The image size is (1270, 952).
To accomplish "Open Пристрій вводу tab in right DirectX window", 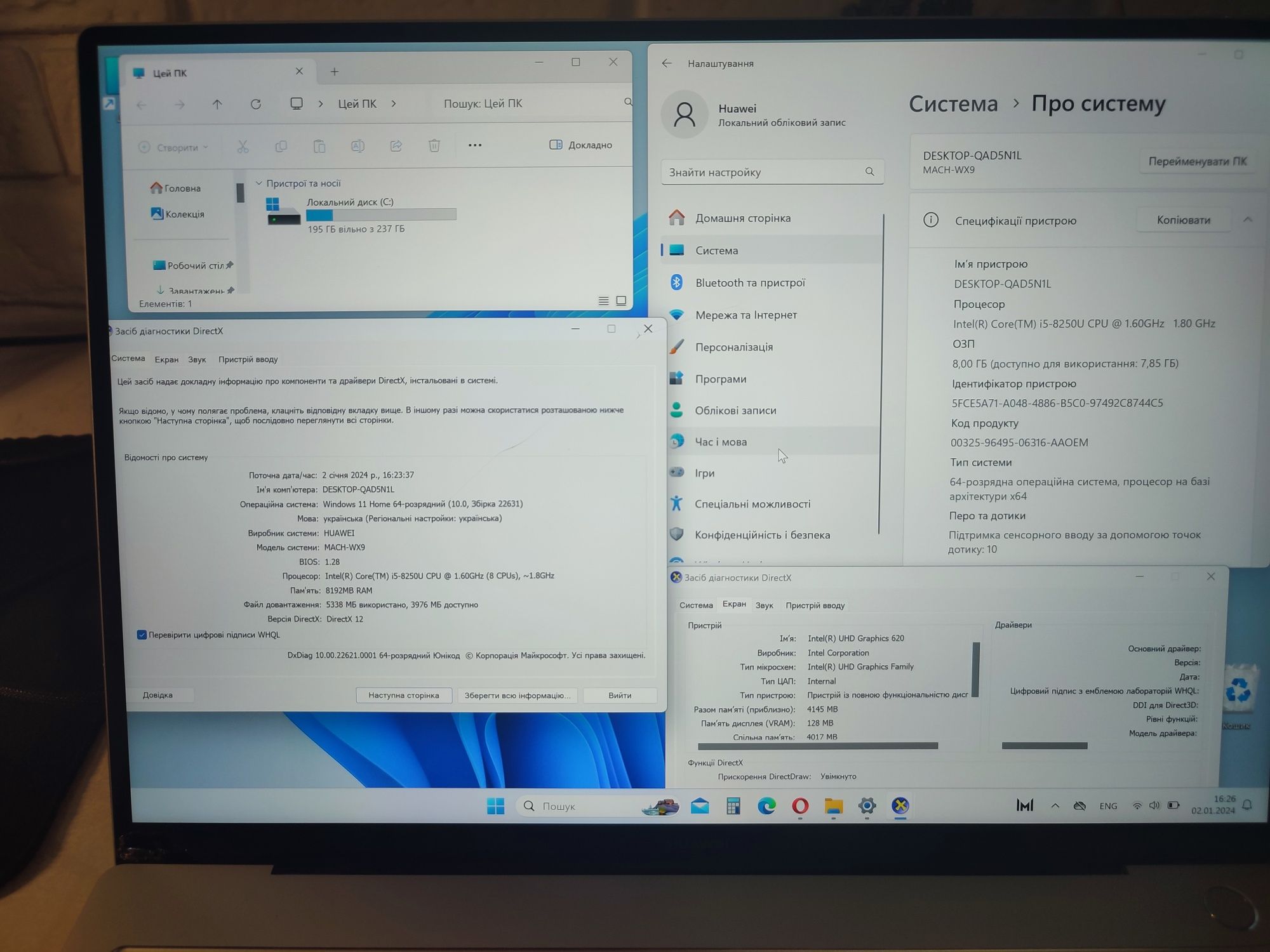I will coord(815,605).
